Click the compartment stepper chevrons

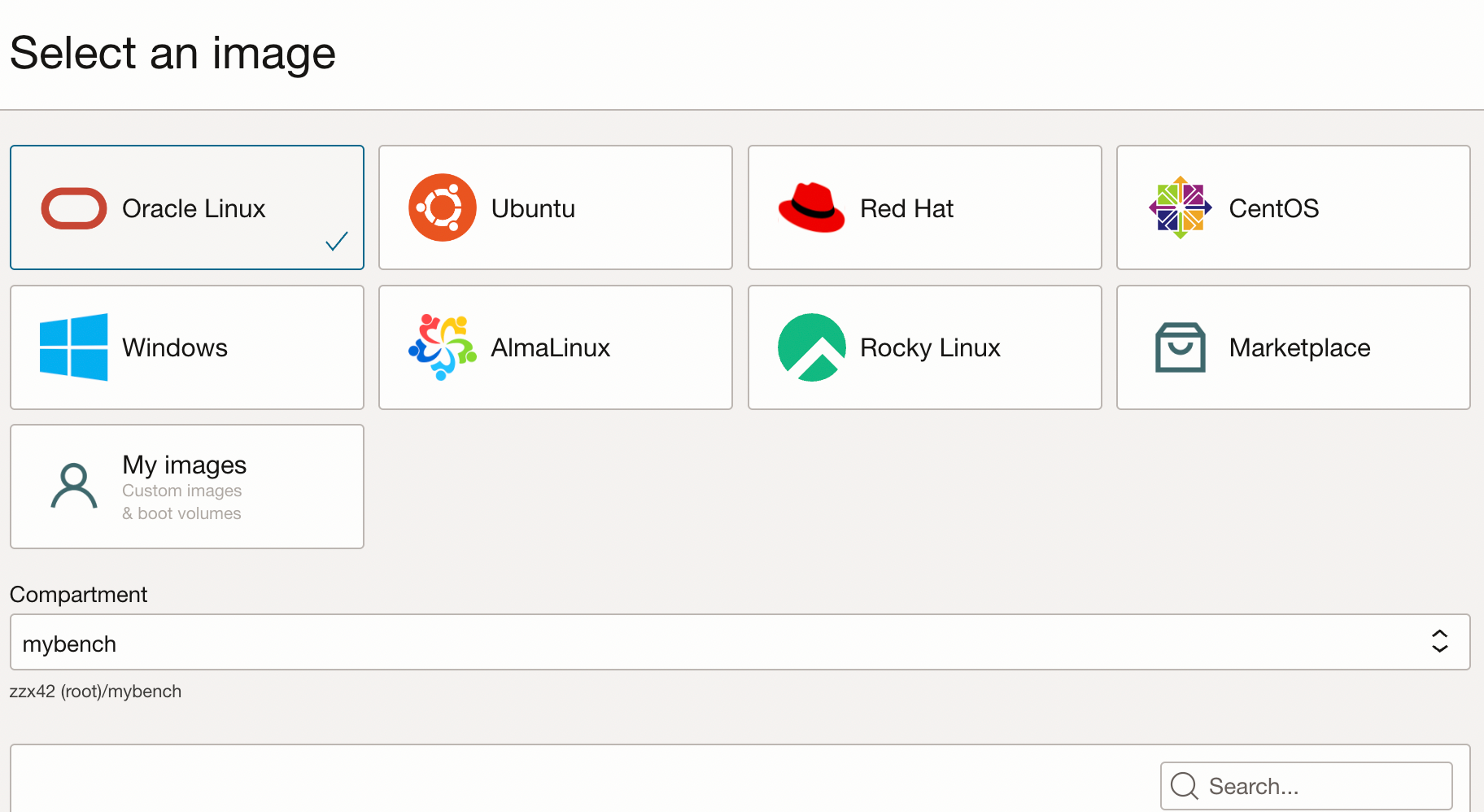point(1439,642)
